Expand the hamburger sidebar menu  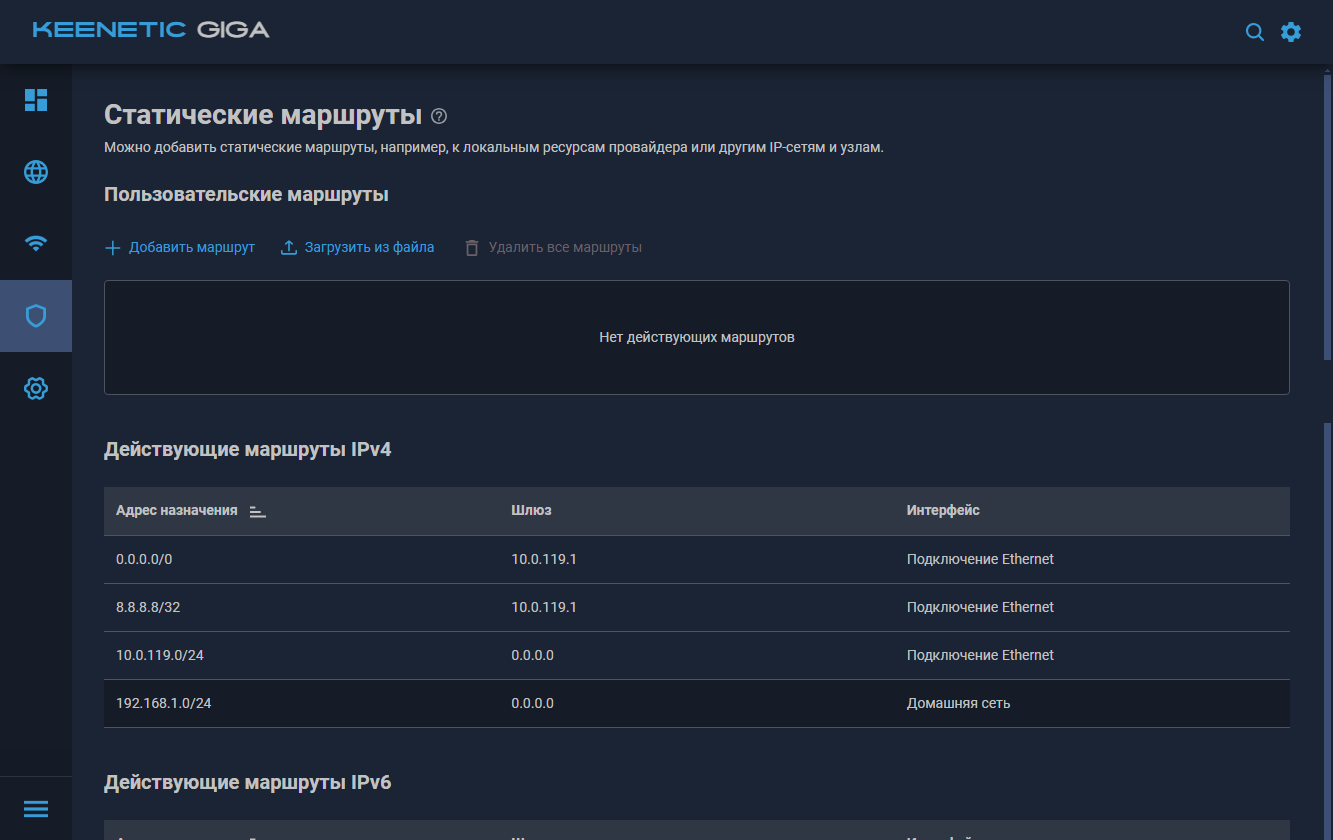tap(36, 808)
